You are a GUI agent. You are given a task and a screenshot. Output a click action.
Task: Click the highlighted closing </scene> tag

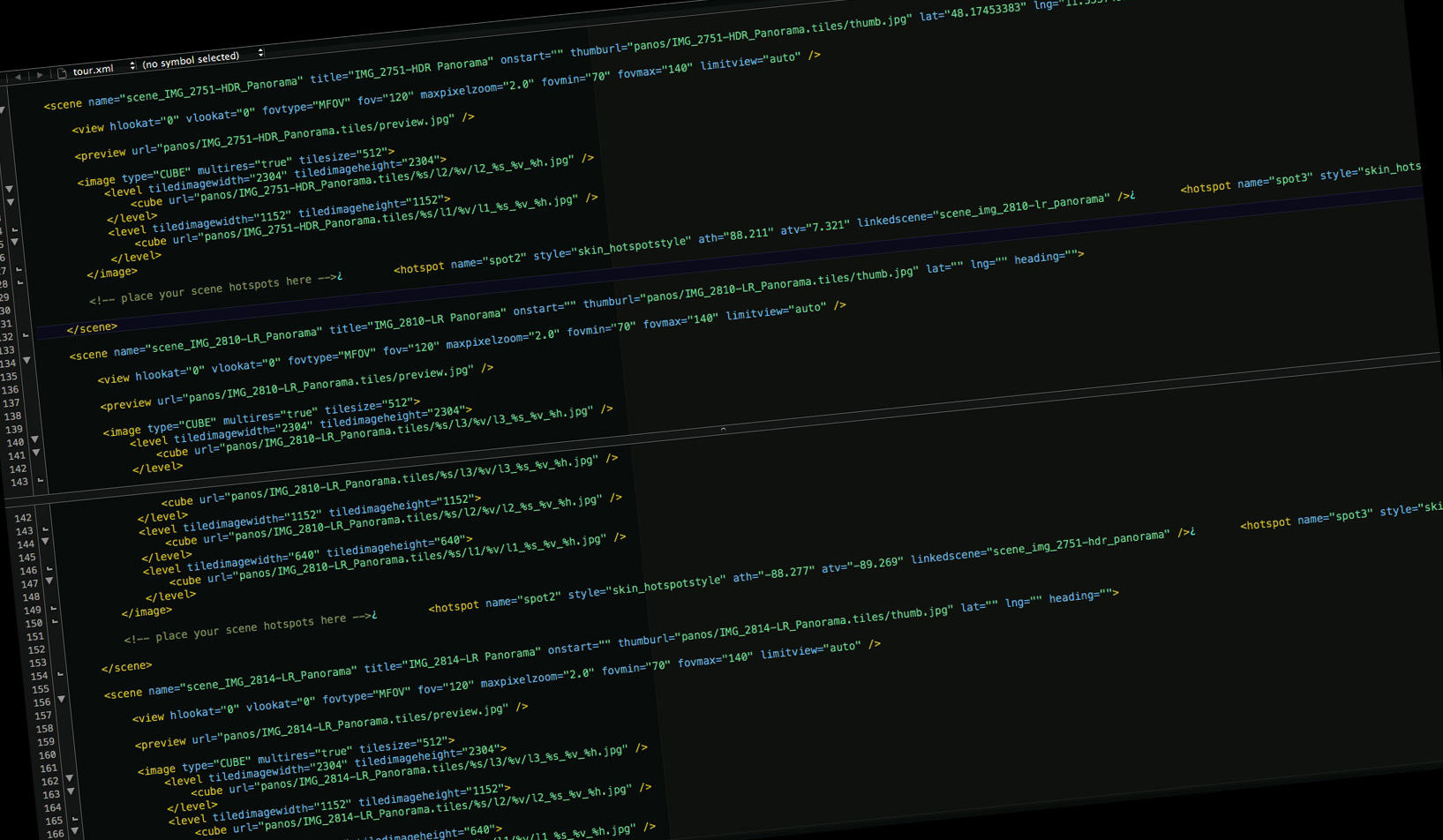point(92,328)
